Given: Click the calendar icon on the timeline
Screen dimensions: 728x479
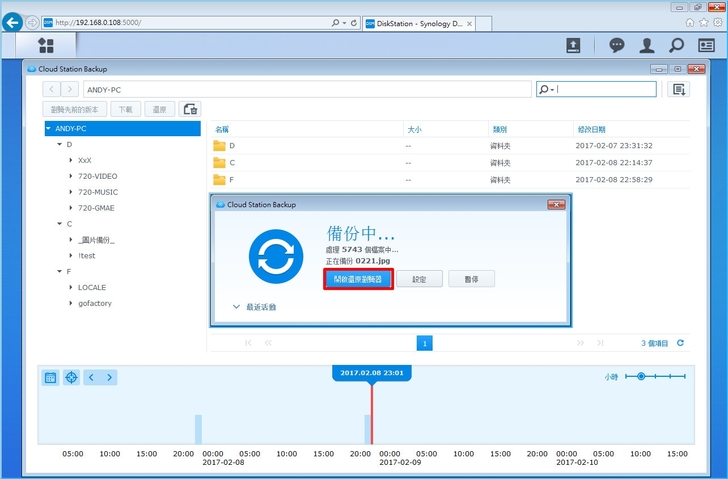Looking at the screenshot, I should pyautogui.click(x=50, y=377).
